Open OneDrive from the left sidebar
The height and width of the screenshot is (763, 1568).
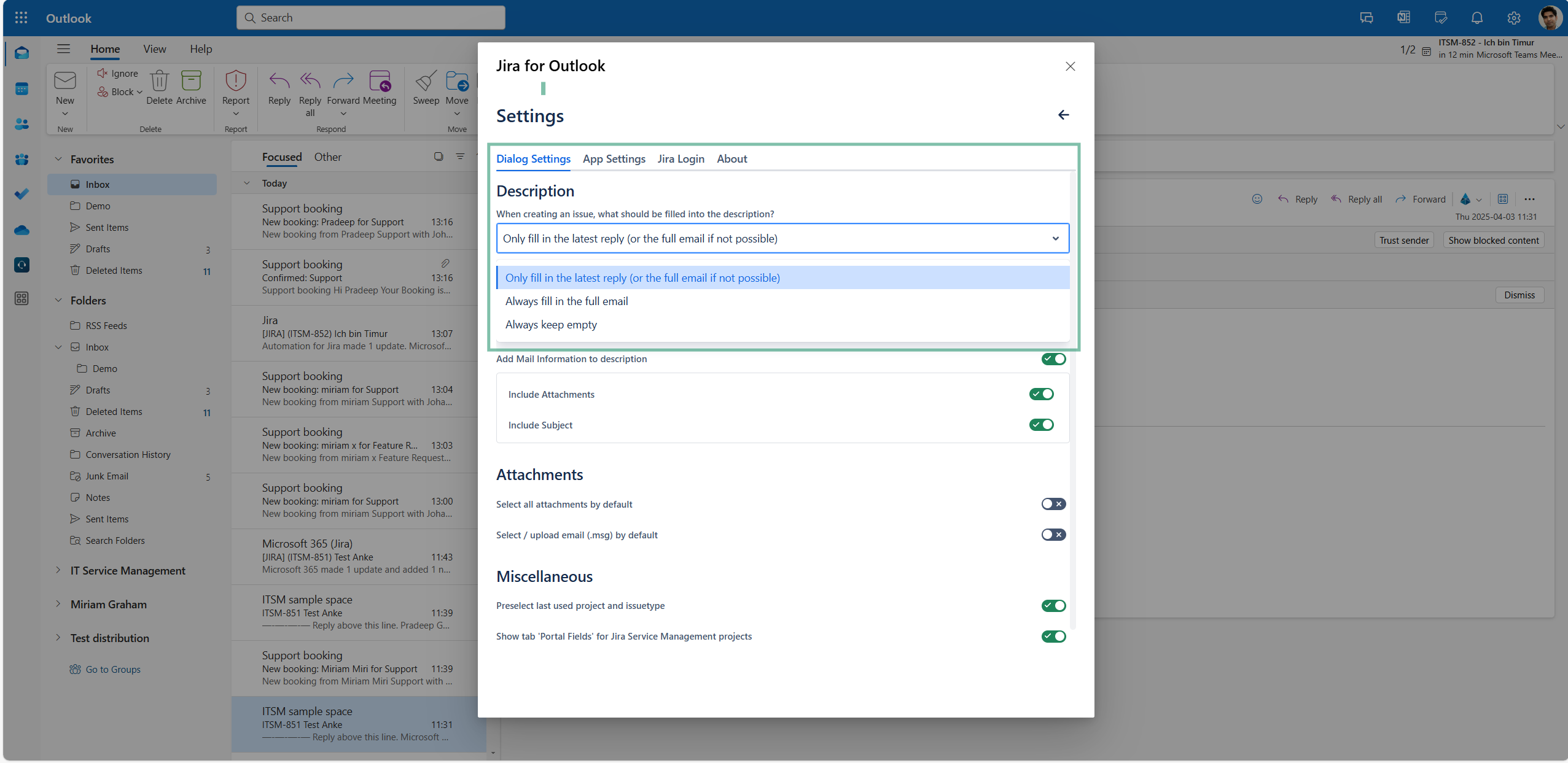point(21,230)
